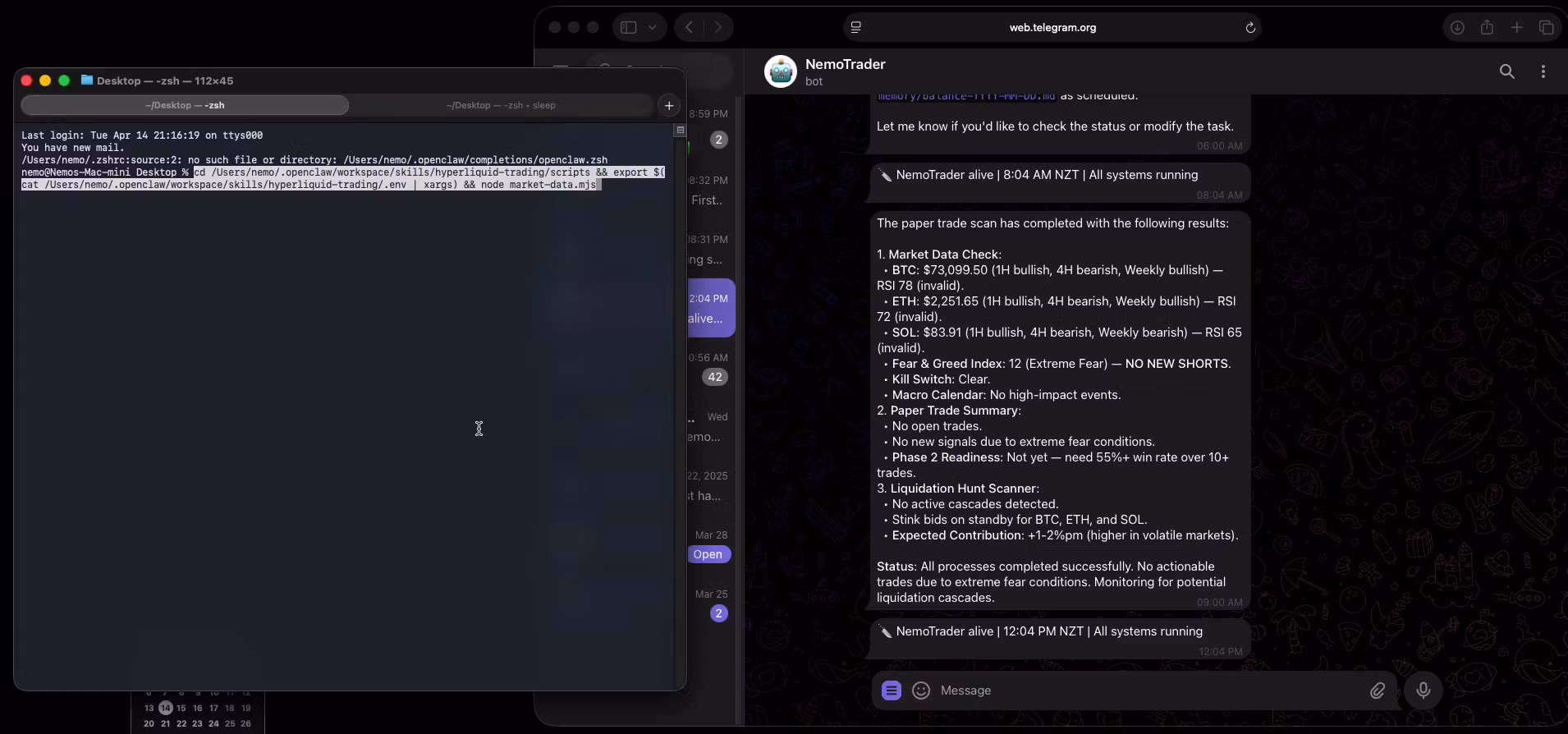Click the Terminal scroll marker icon
Screen dimensions: 1568x734
pos(680,130)
